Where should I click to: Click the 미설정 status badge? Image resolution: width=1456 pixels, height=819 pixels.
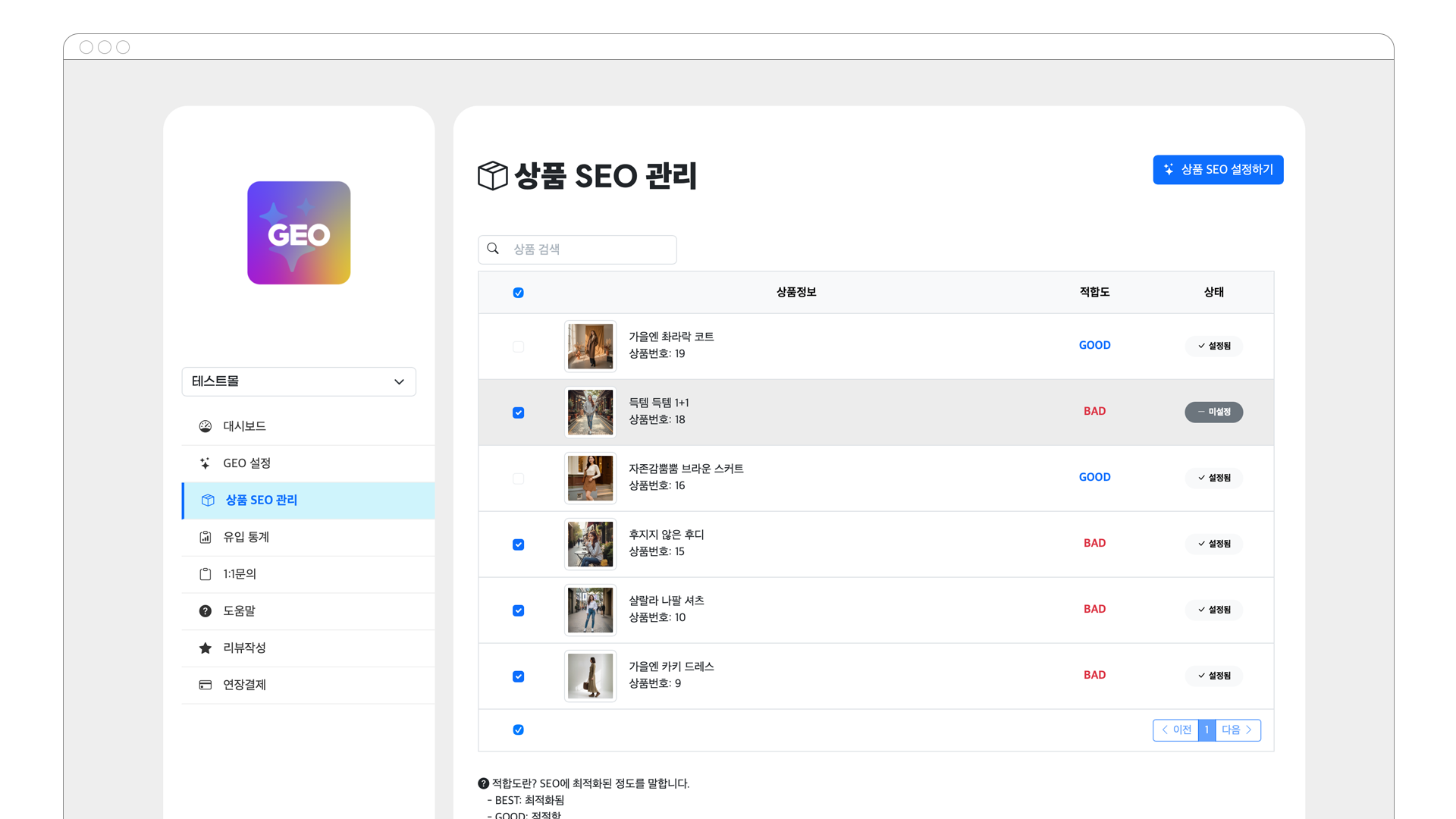pyautogui.click(x=1213, y=412)
